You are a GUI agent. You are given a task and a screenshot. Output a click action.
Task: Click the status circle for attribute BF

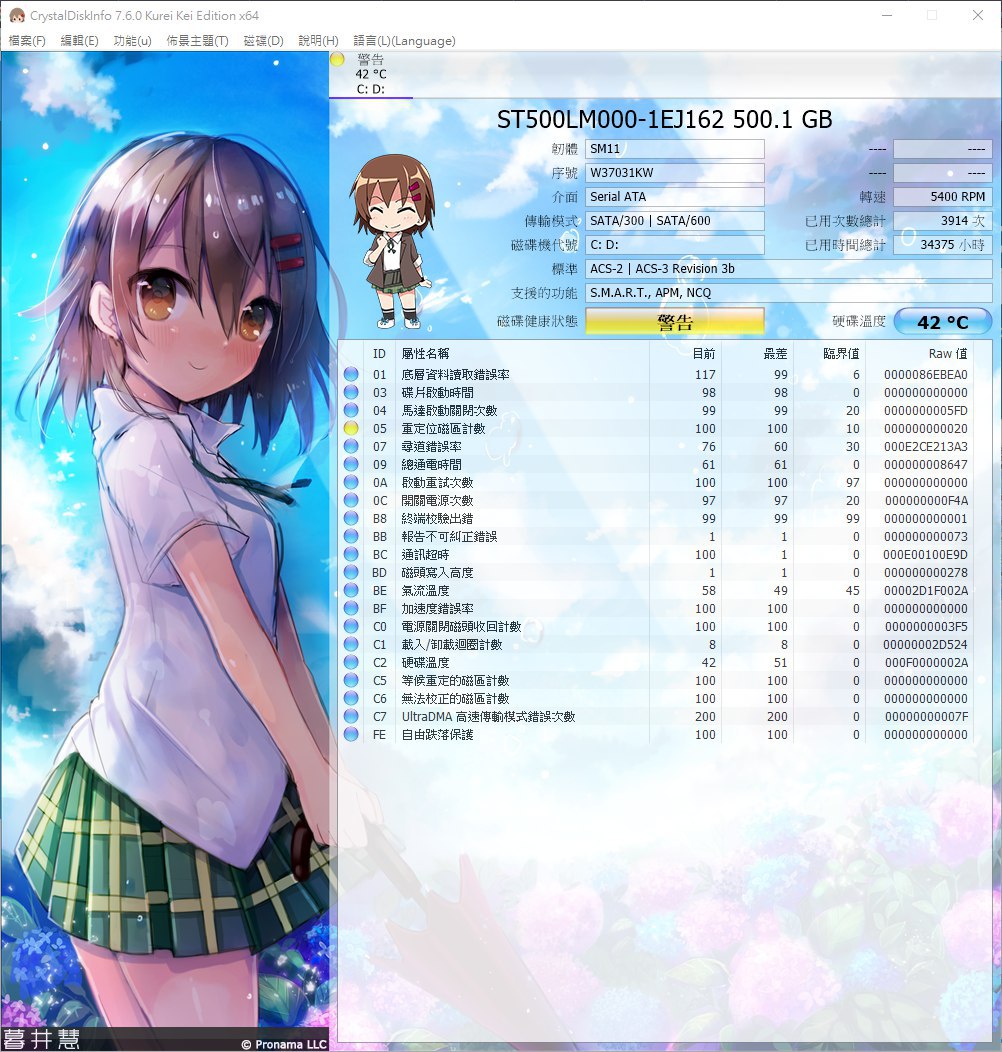[x=351, y=609]
